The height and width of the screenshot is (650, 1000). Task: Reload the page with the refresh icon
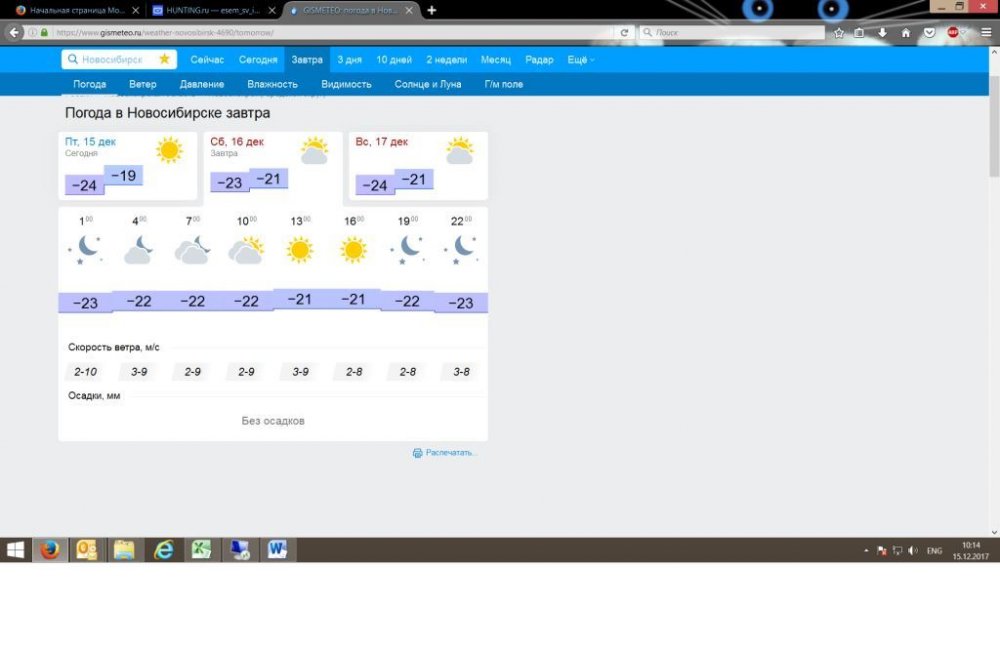point(625,32)
